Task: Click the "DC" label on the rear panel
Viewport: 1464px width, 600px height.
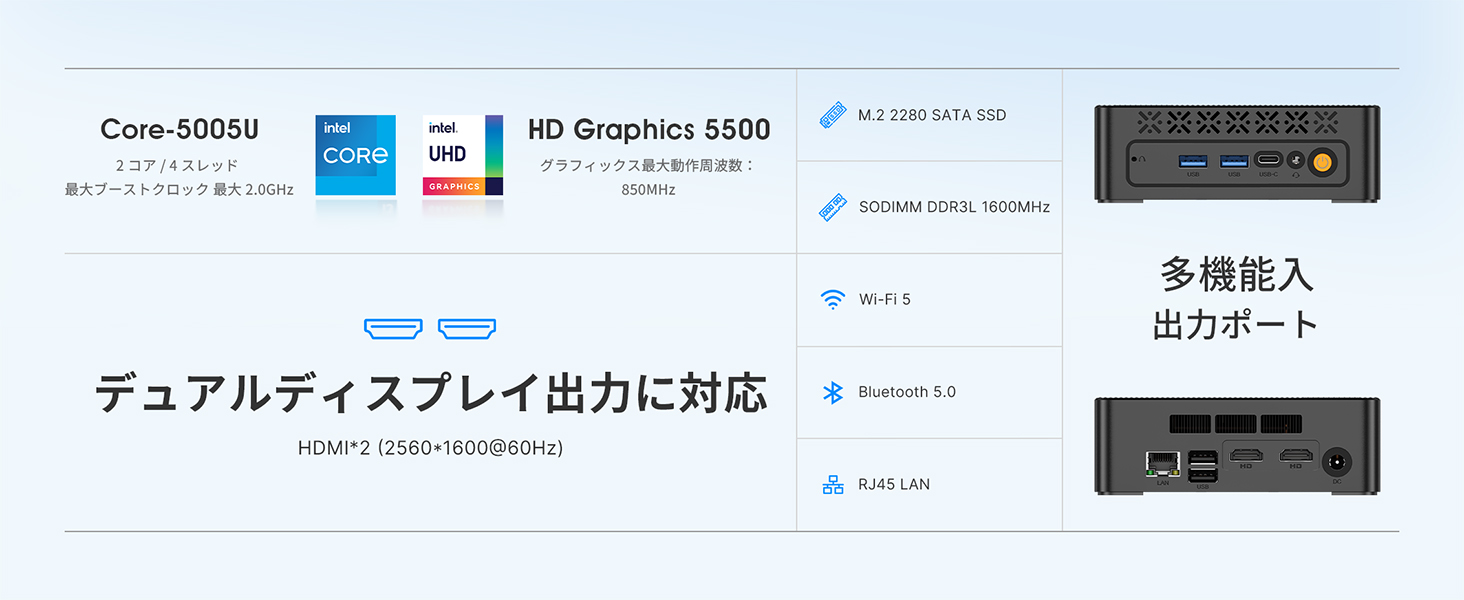Action: pos(1337,482)
